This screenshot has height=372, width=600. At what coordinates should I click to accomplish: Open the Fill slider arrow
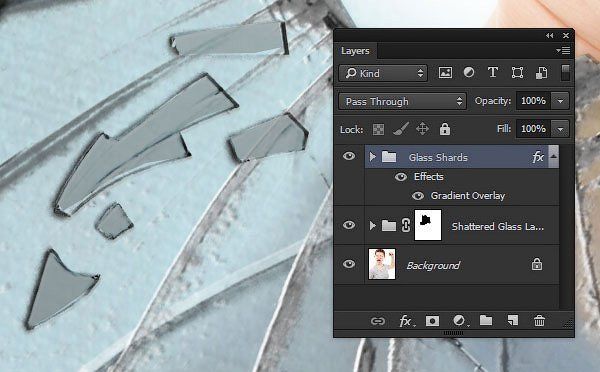560,129
